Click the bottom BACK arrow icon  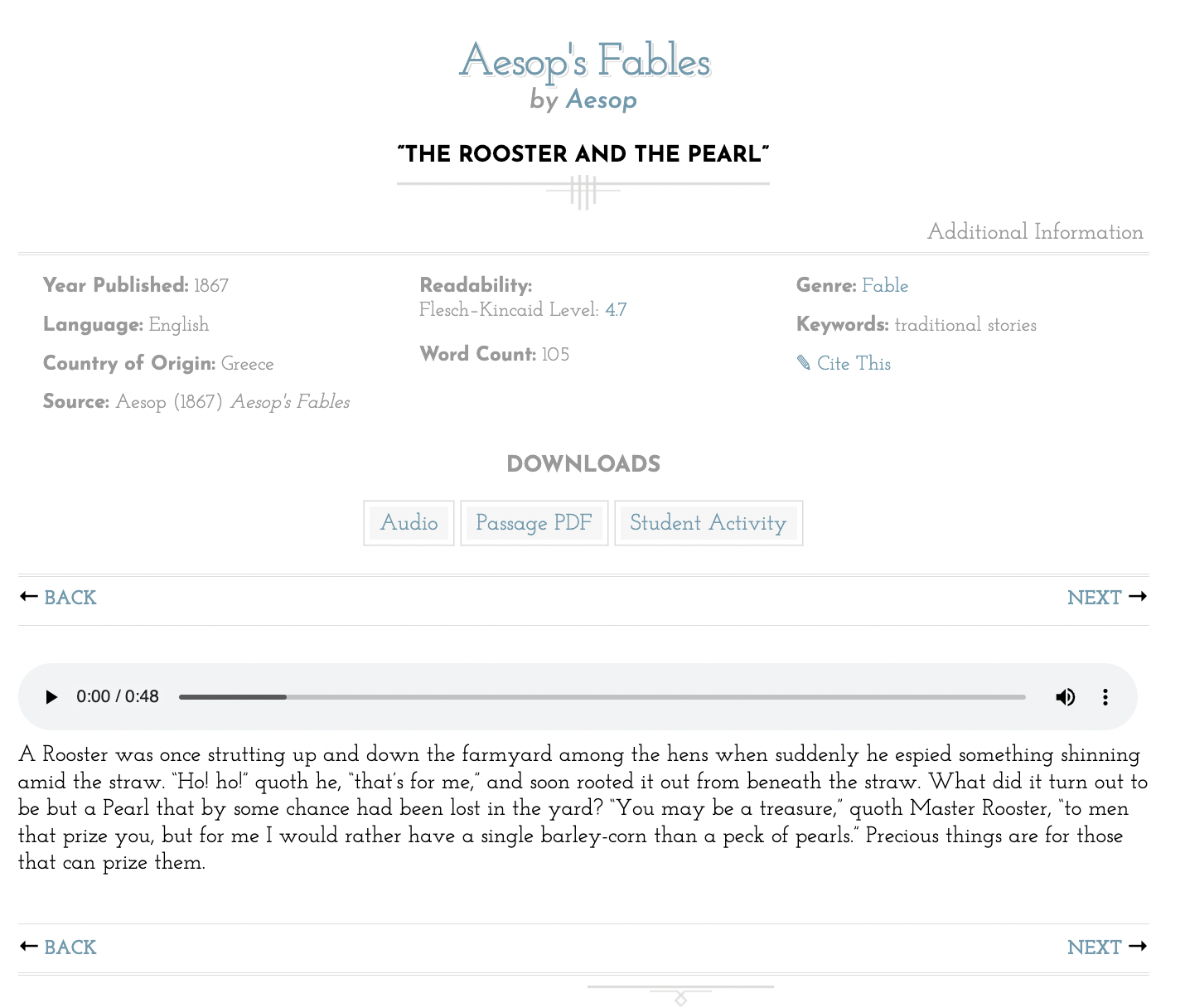pos(29,947)
